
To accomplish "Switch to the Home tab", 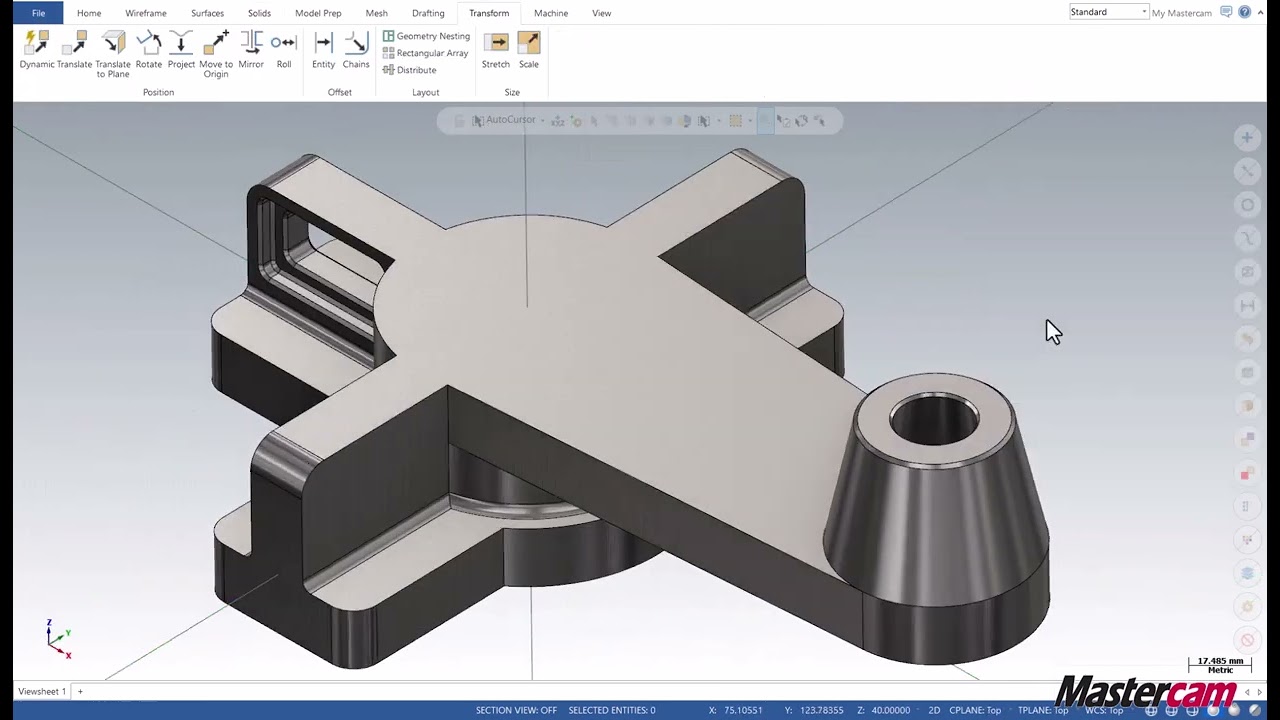I will pyautogui.click(x=89, y=13).
